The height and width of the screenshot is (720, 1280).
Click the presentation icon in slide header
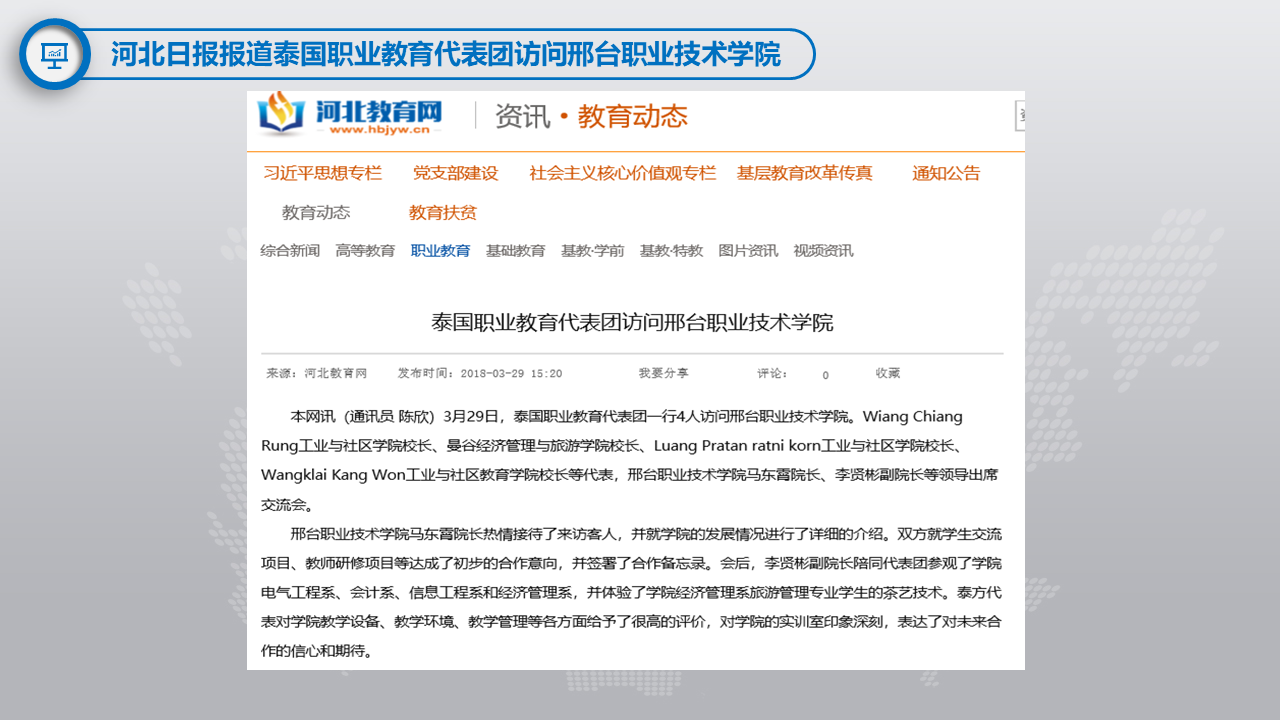pos(54,54)
